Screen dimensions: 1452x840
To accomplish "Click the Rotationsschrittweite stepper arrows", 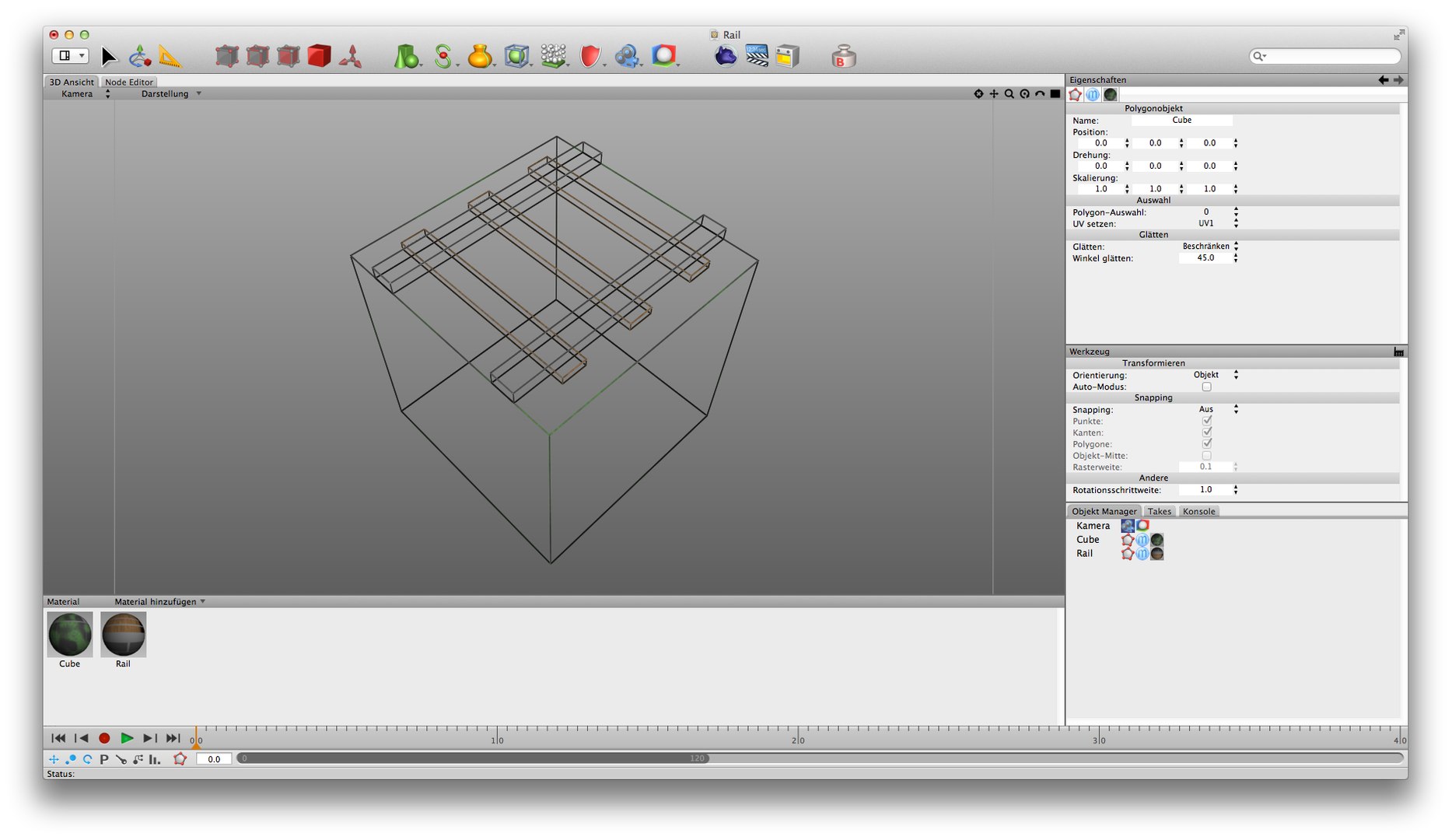I will coord(1236,490).
